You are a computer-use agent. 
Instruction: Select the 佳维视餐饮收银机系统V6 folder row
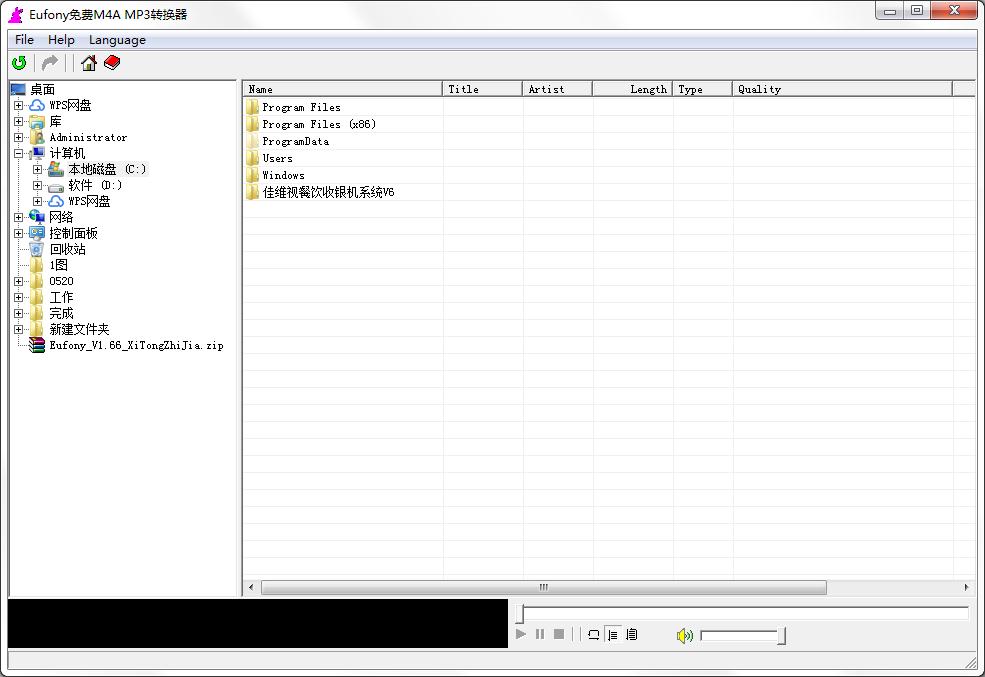coord(328,192)
